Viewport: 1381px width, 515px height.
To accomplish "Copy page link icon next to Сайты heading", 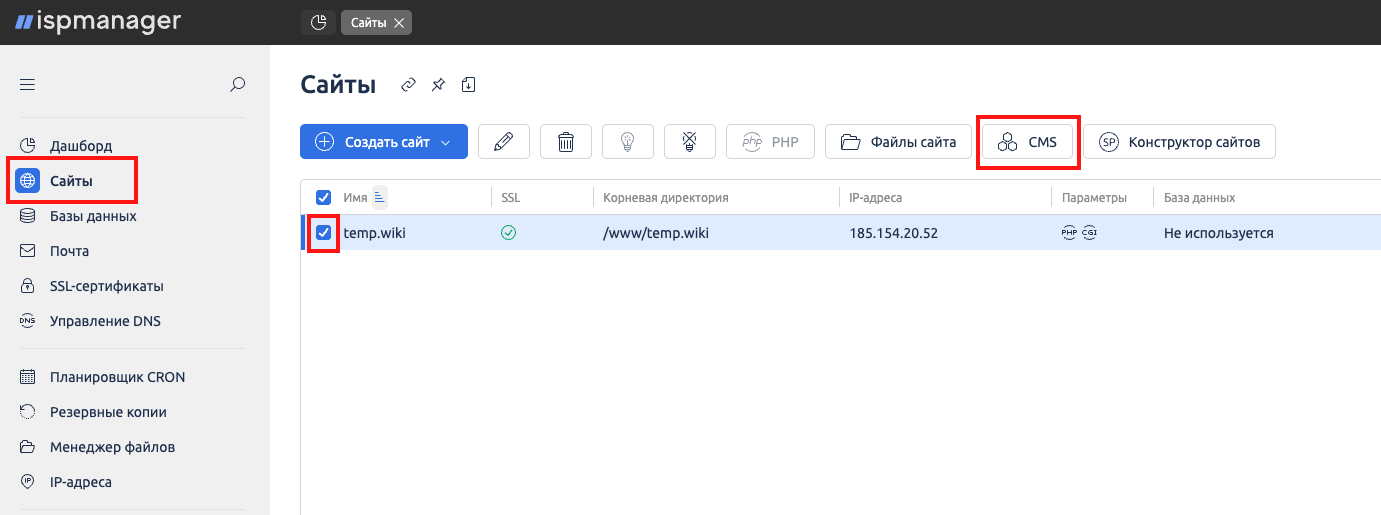I will [x=408, y=85].
